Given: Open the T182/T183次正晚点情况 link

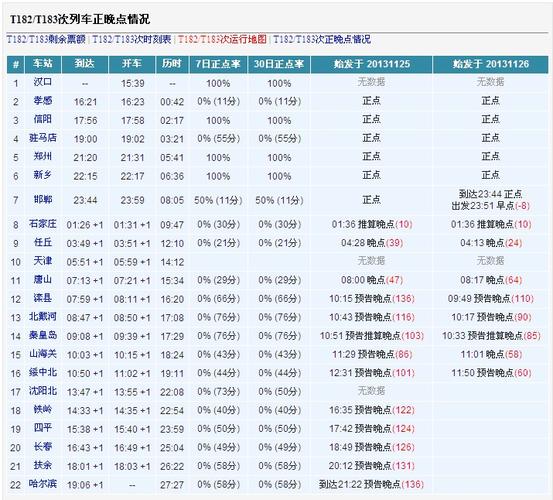Looking at the screenshot, I should (x=322, y=39).
